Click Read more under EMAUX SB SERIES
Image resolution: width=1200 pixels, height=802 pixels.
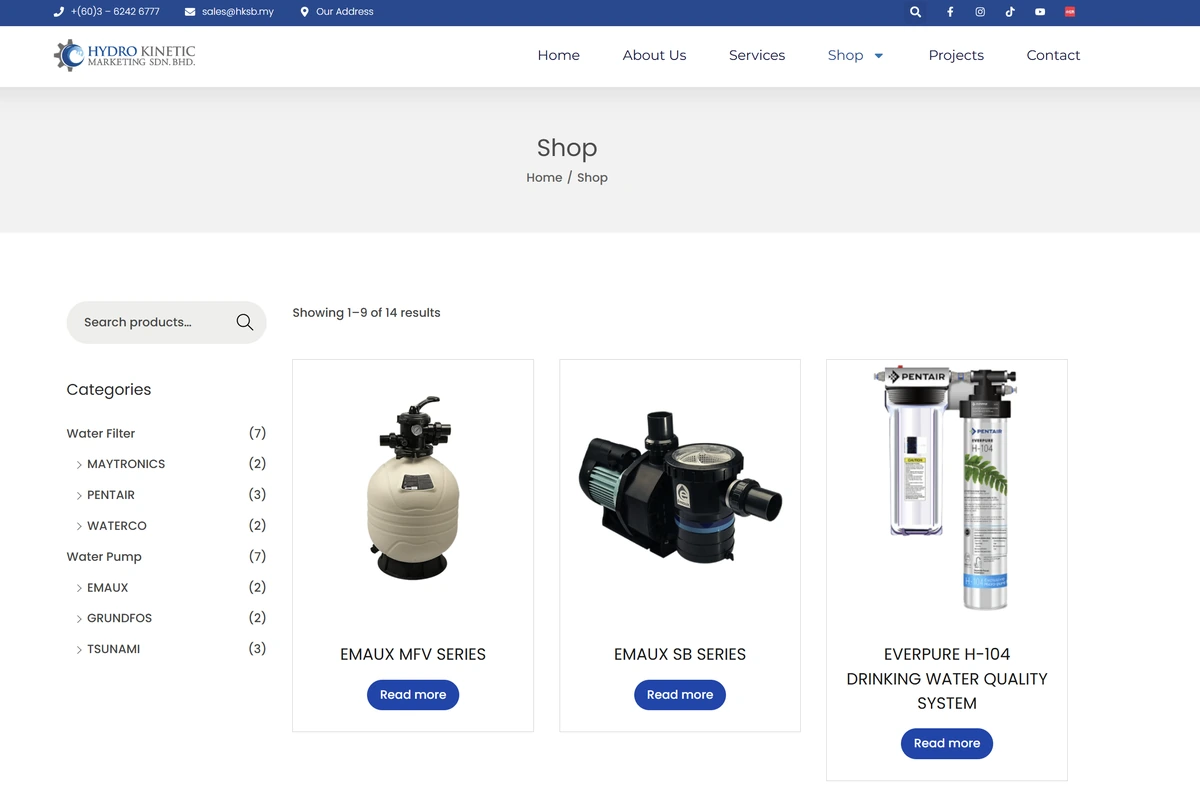[680, 695]
